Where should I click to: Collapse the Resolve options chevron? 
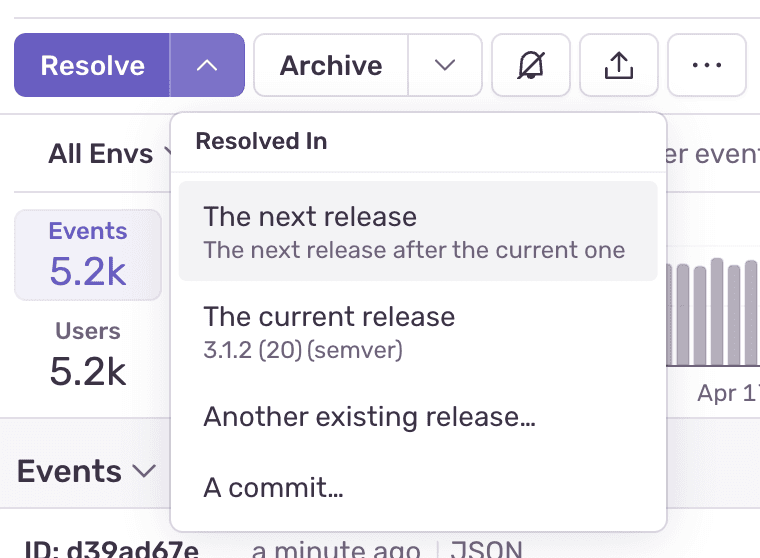[x=207, y=66]
